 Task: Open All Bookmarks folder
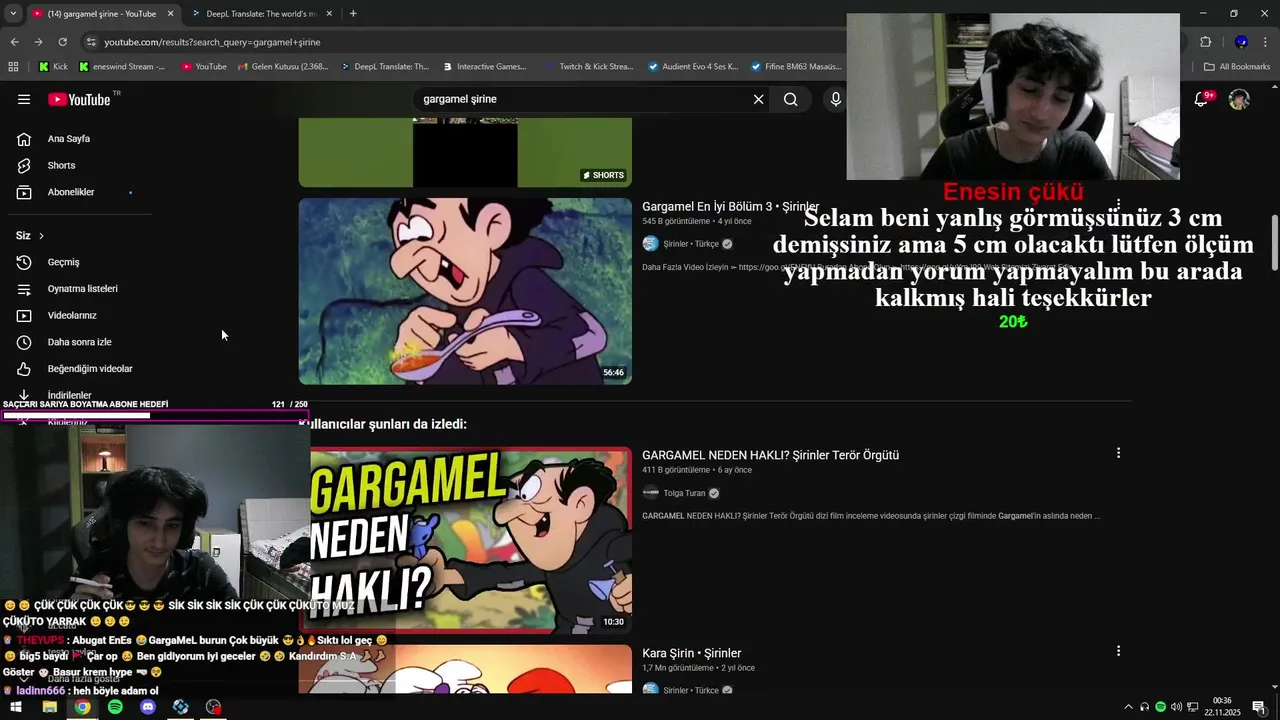click(1237, 67)
